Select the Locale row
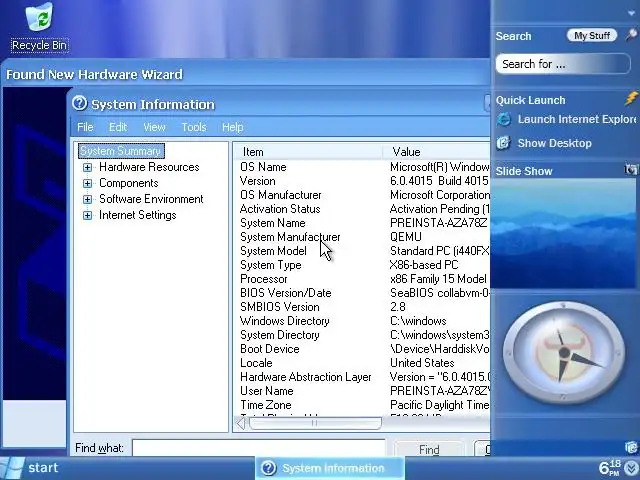Image resolution: width=640 pixels, height=480 pixels. (363, 363)
